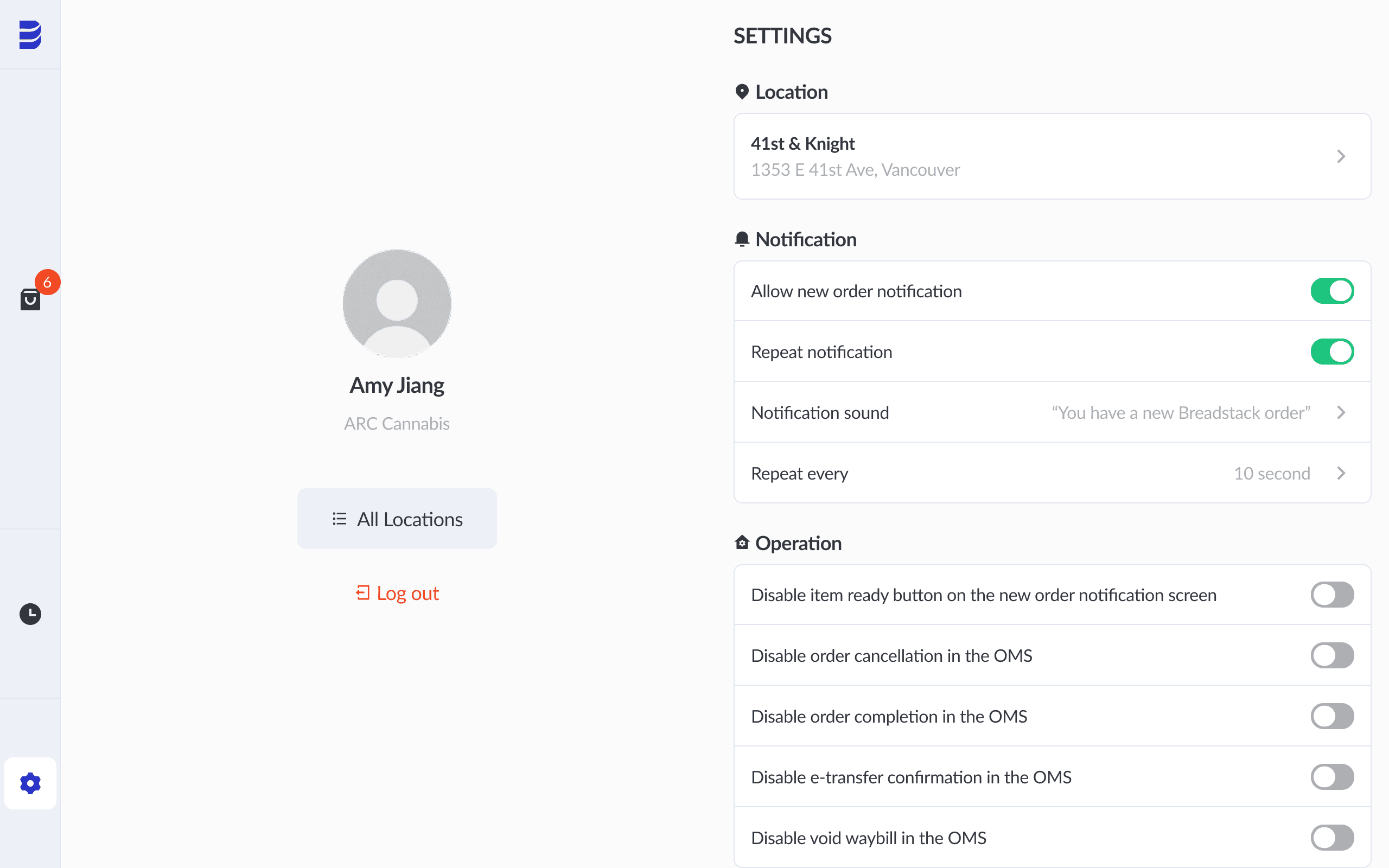Click the Log out link

point(397,593)
